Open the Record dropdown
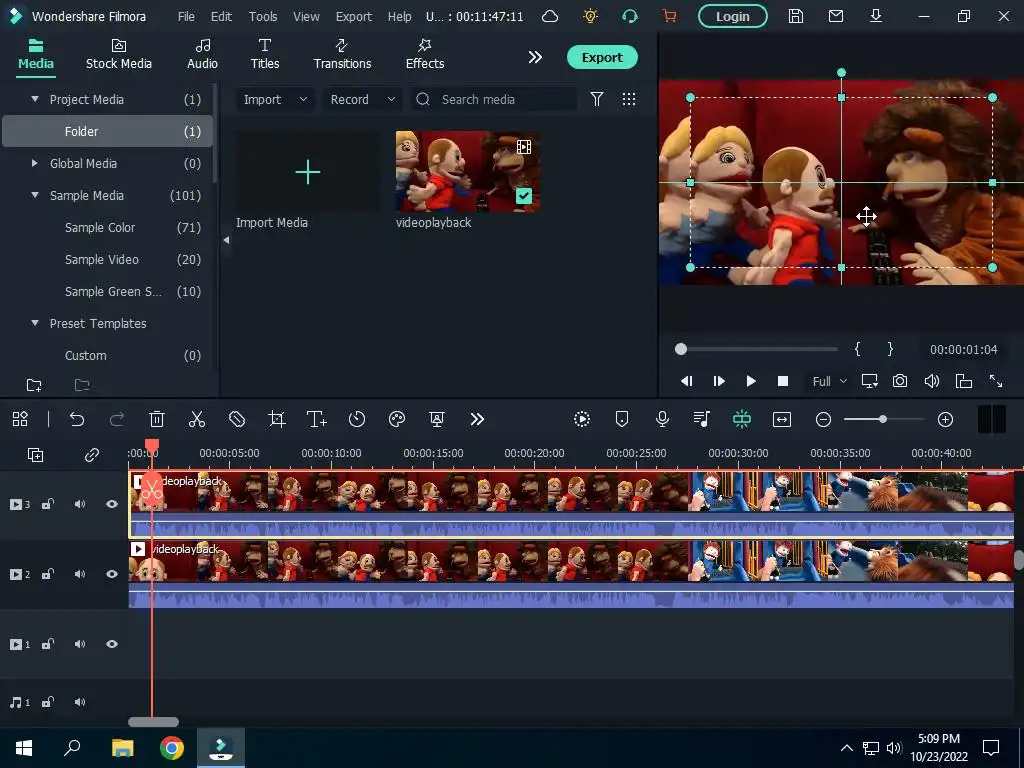 tap(361, 99)
